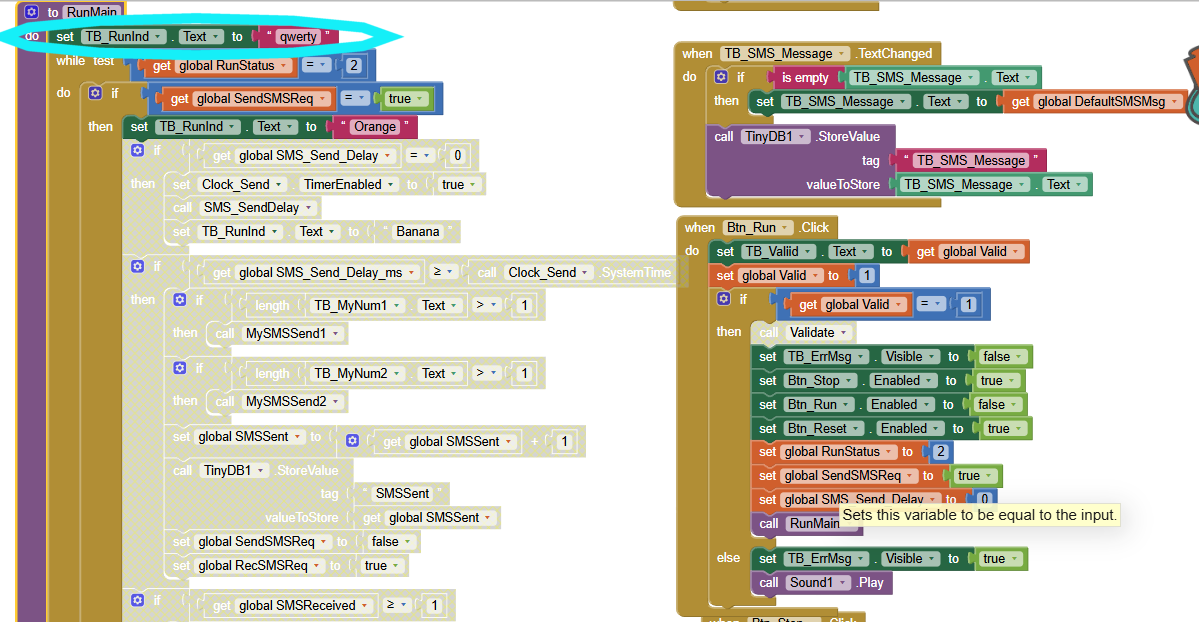
Task: Toggle false value of TB_ErrMsg Visible setter
Action: [x=1001, y=356]
